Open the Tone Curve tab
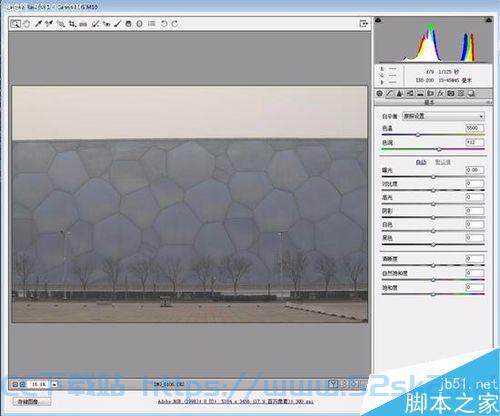 (x=389, y=94)
